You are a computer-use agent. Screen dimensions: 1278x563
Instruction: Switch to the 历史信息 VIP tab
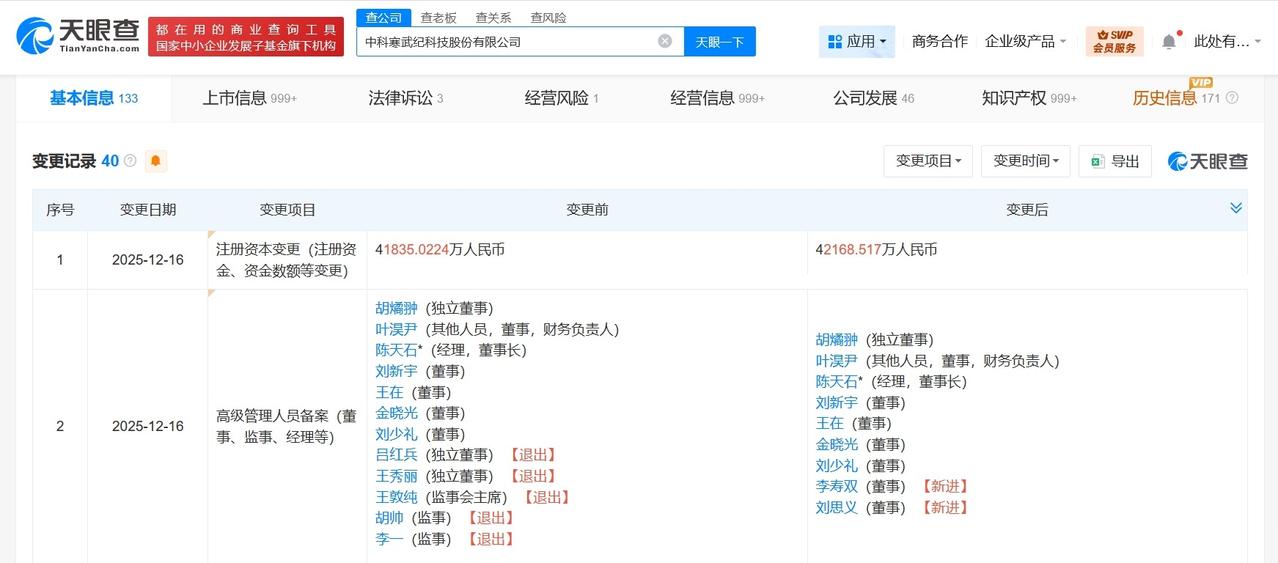point(1176,98)
